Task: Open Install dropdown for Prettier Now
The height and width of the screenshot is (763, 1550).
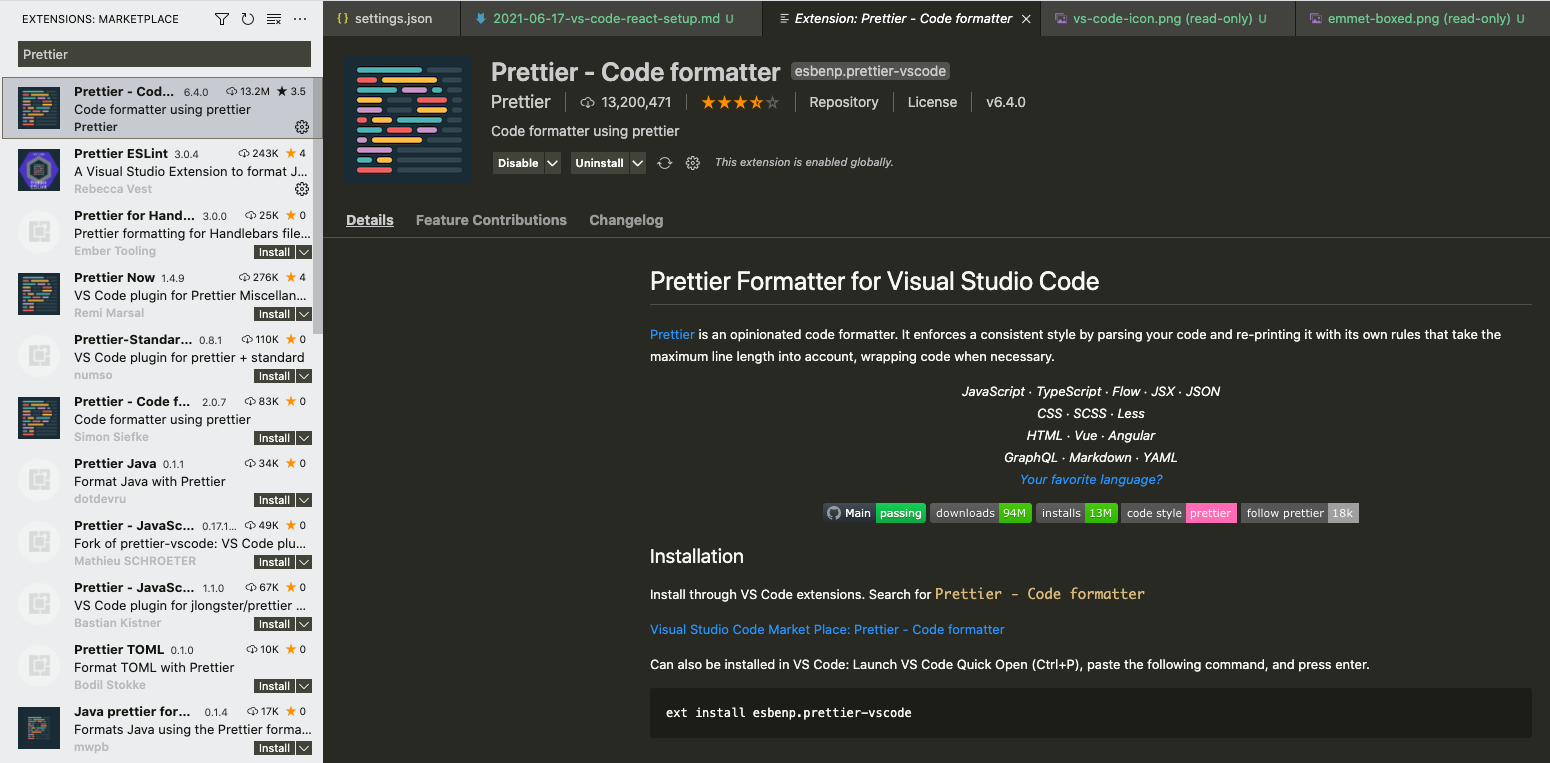Action: (304, 314)
